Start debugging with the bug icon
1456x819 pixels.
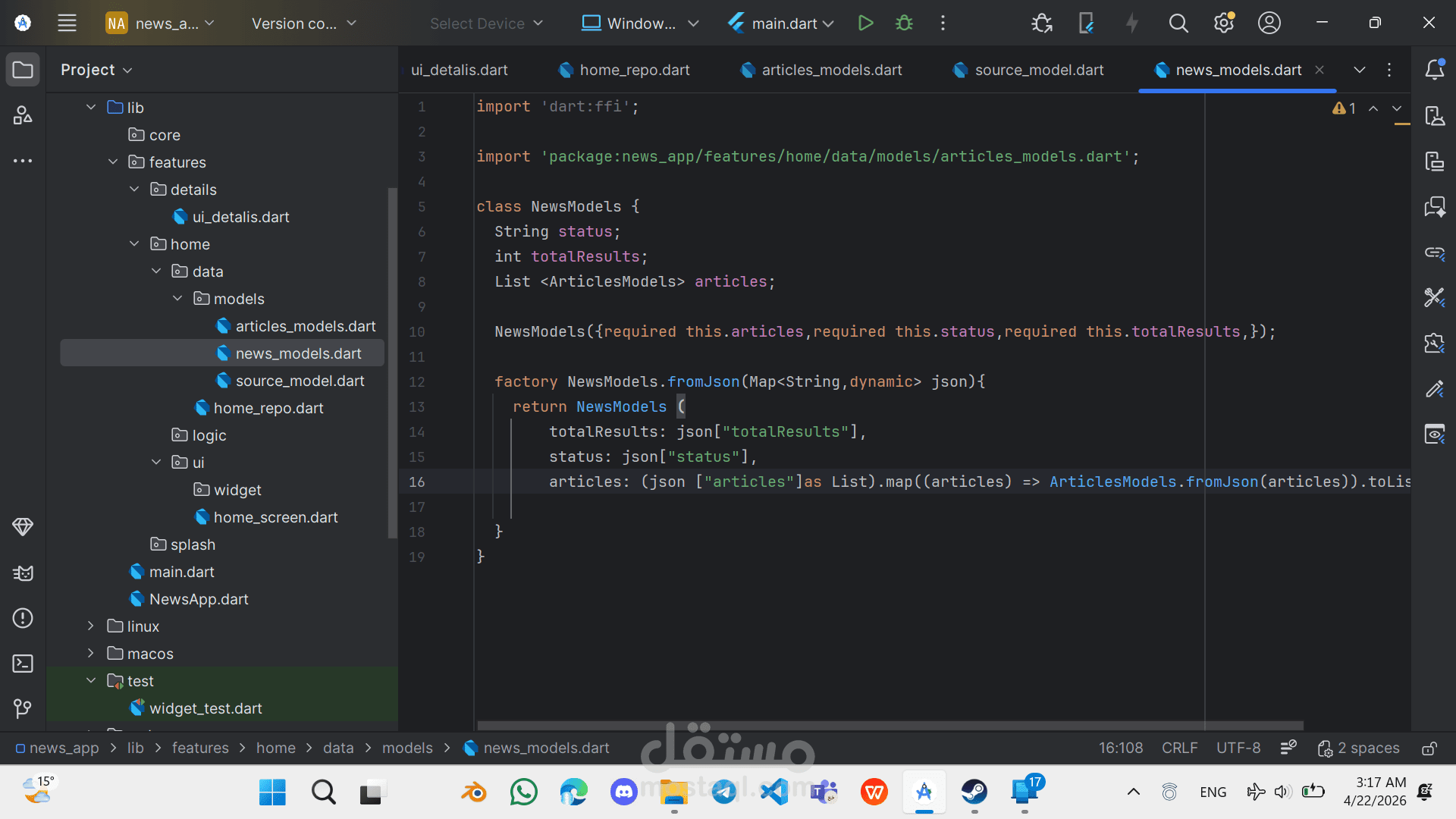904,24
